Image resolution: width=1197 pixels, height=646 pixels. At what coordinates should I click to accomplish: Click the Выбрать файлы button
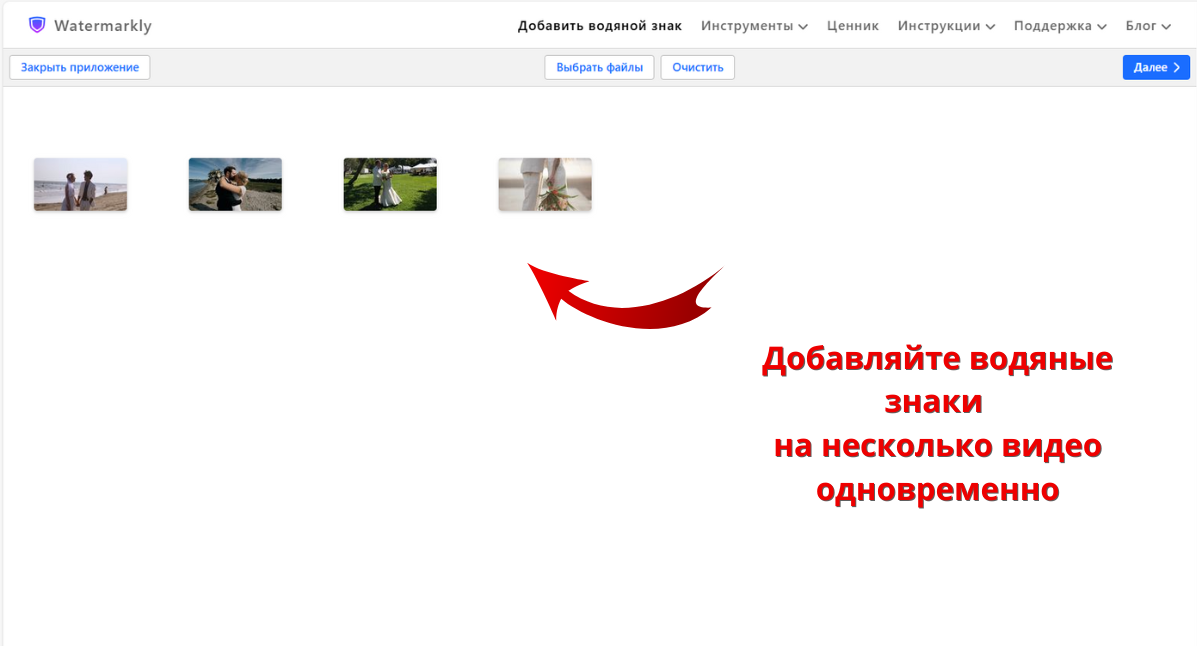599,67
